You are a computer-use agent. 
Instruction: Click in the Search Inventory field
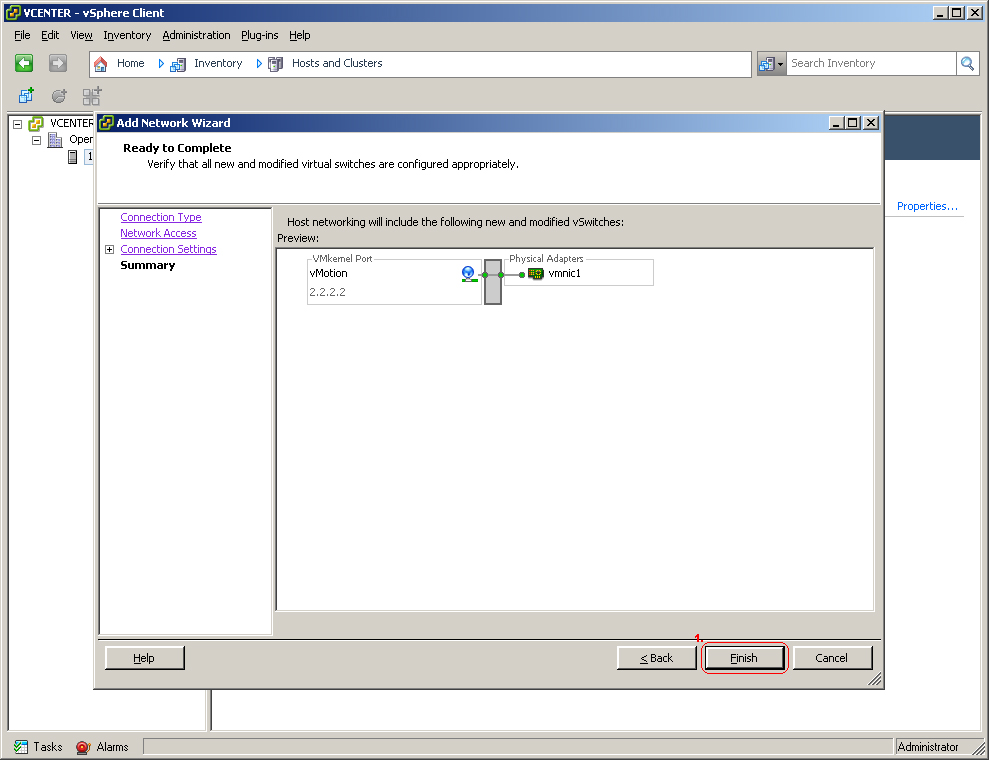870,64
